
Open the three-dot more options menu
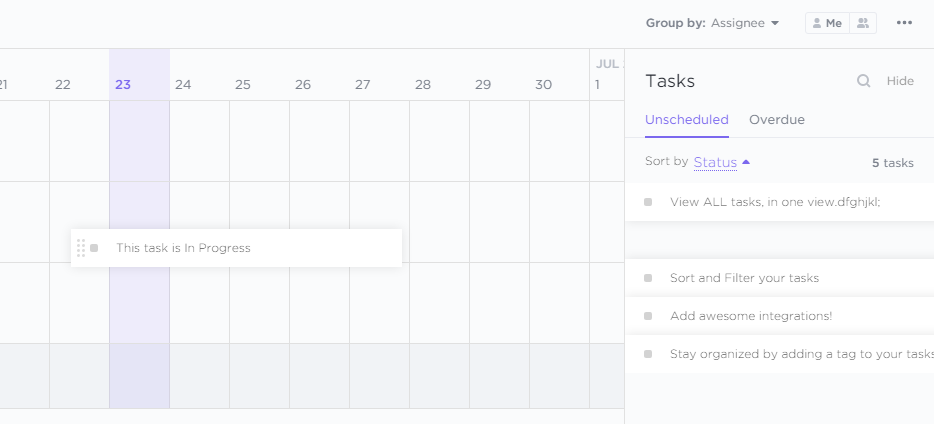(x=904, y=23)
